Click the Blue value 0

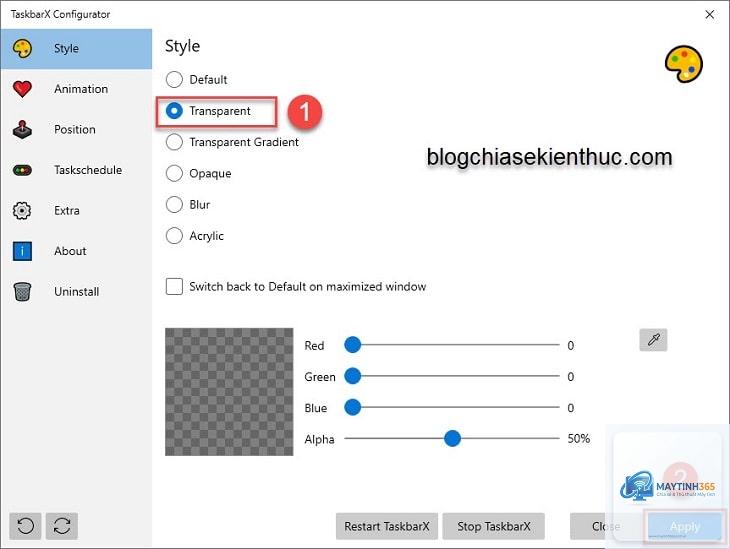pos(571,408)
